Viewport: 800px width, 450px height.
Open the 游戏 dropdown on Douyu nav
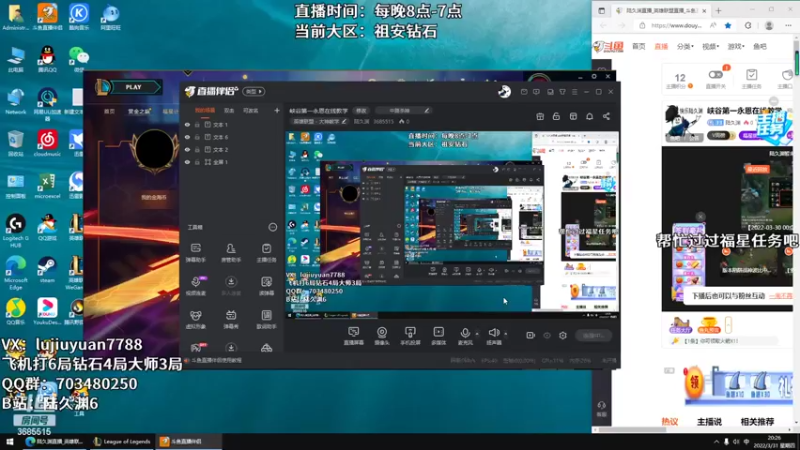(735, 46)
